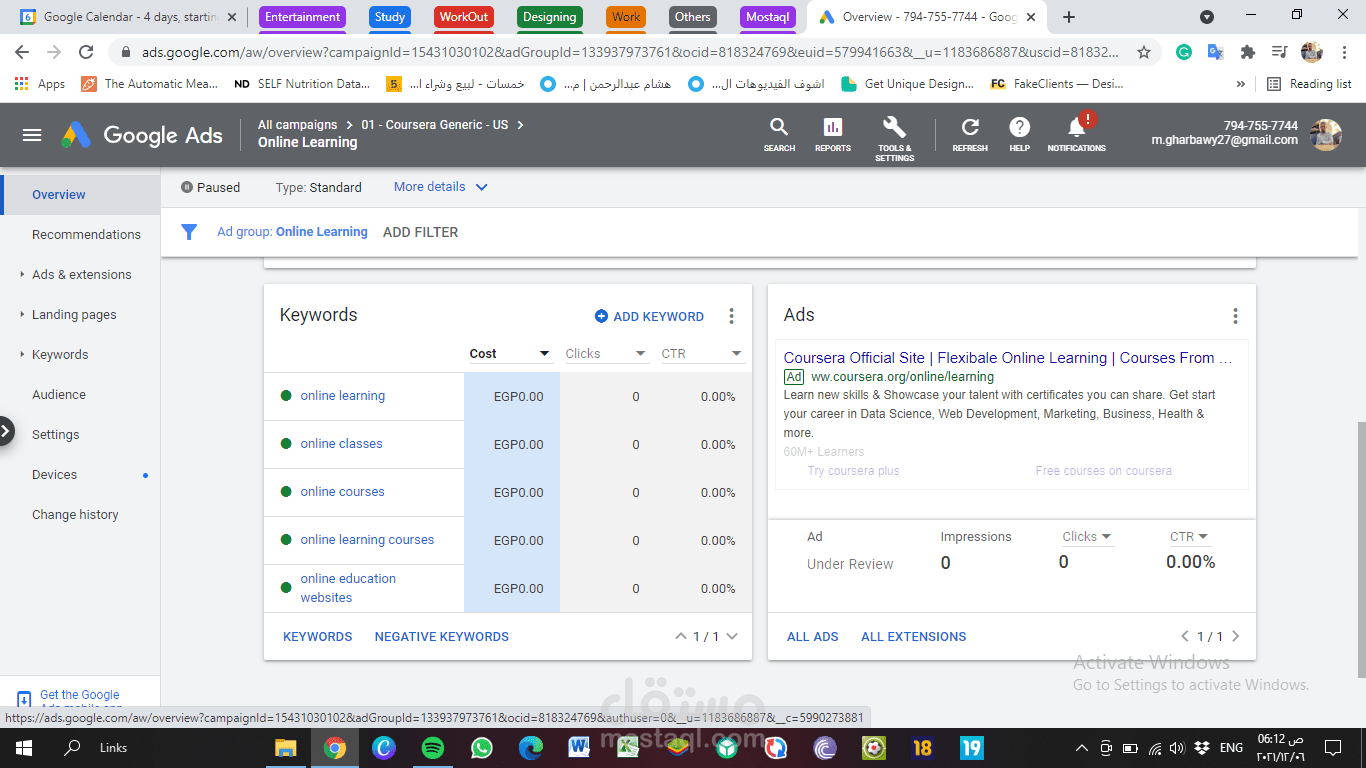Switch to the Google Calendar tab
The height and width of the screenshot is (768, 1366).
130,17
